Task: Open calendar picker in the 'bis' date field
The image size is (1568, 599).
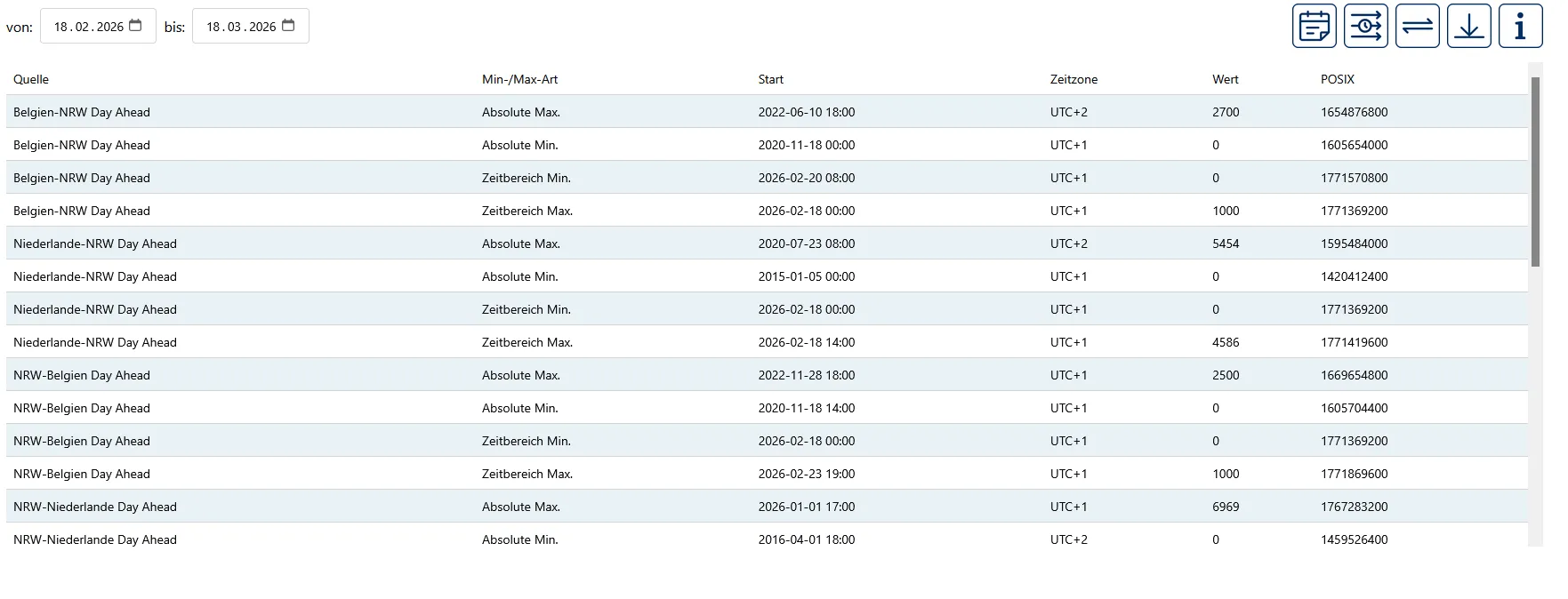Action: coord(288,26)
